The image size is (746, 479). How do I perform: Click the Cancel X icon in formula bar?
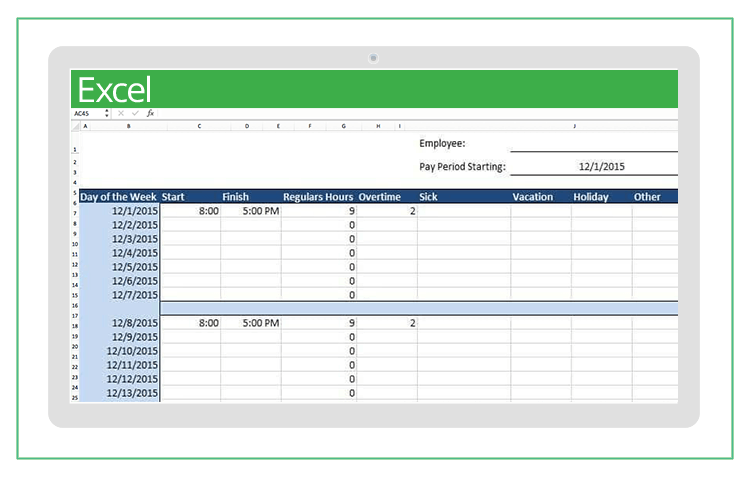click(x=121, y=114)
